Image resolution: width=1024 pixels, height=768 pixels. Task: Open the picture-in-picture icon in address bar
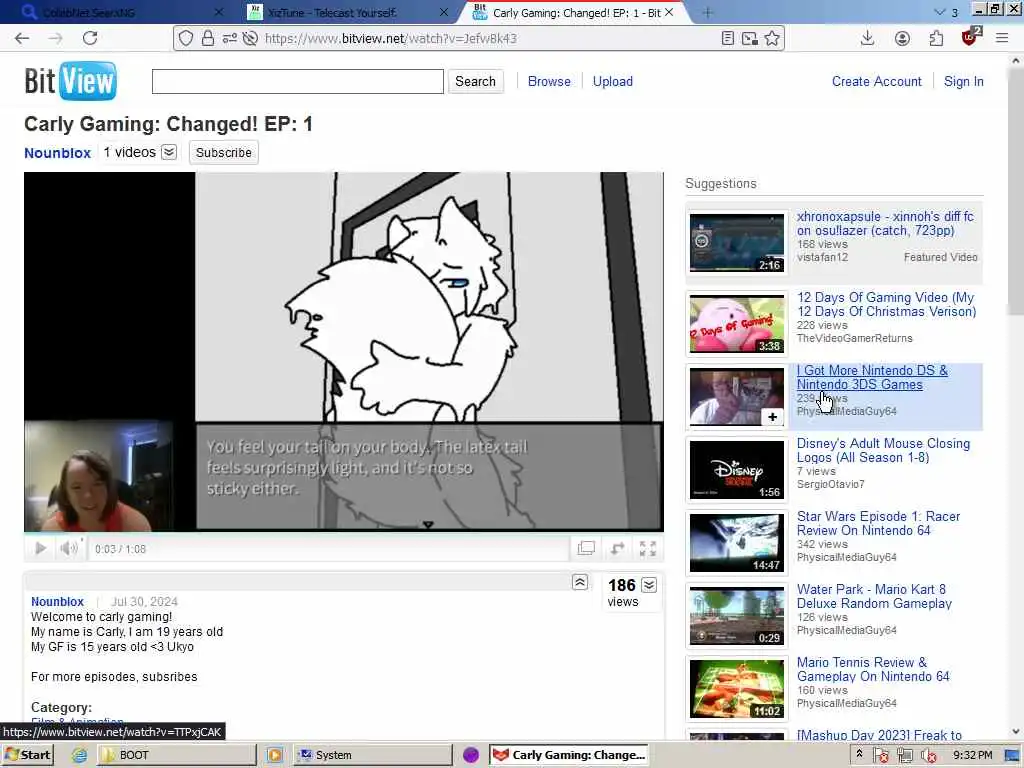[x=750, y=39]
